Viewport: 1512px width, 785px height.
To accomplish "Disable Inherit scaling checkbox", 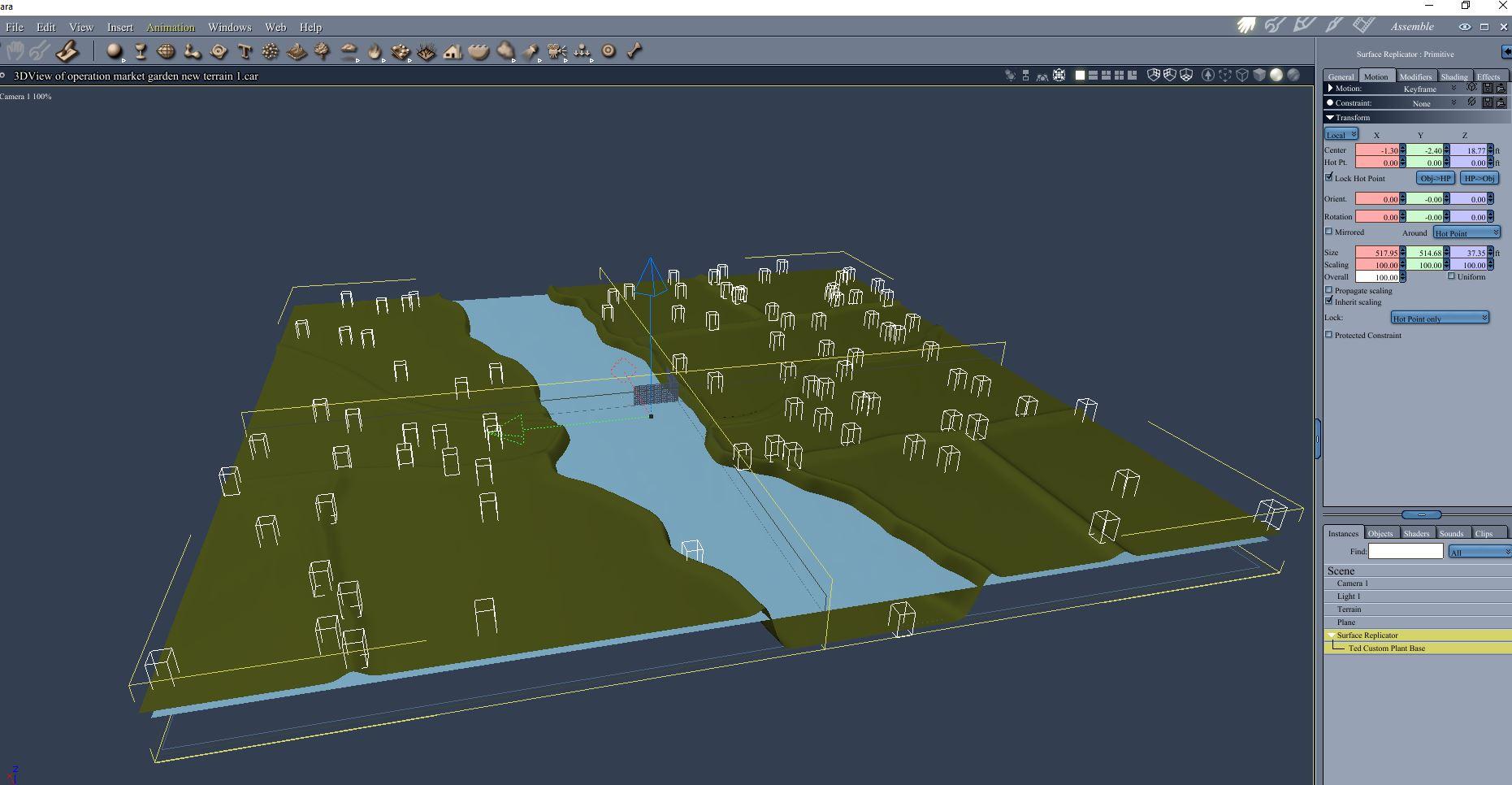I will tap(1329, 301).
